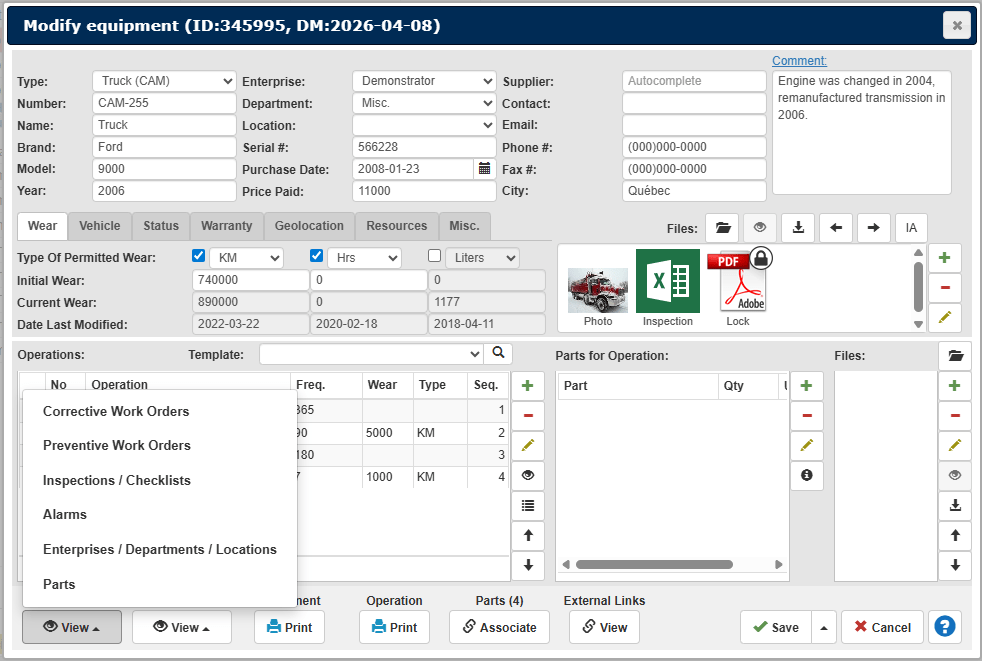The height and width of the screenshot is (661, 982).
Task: Enable the Liters wear type checkbox
Action: pos(435,256)
